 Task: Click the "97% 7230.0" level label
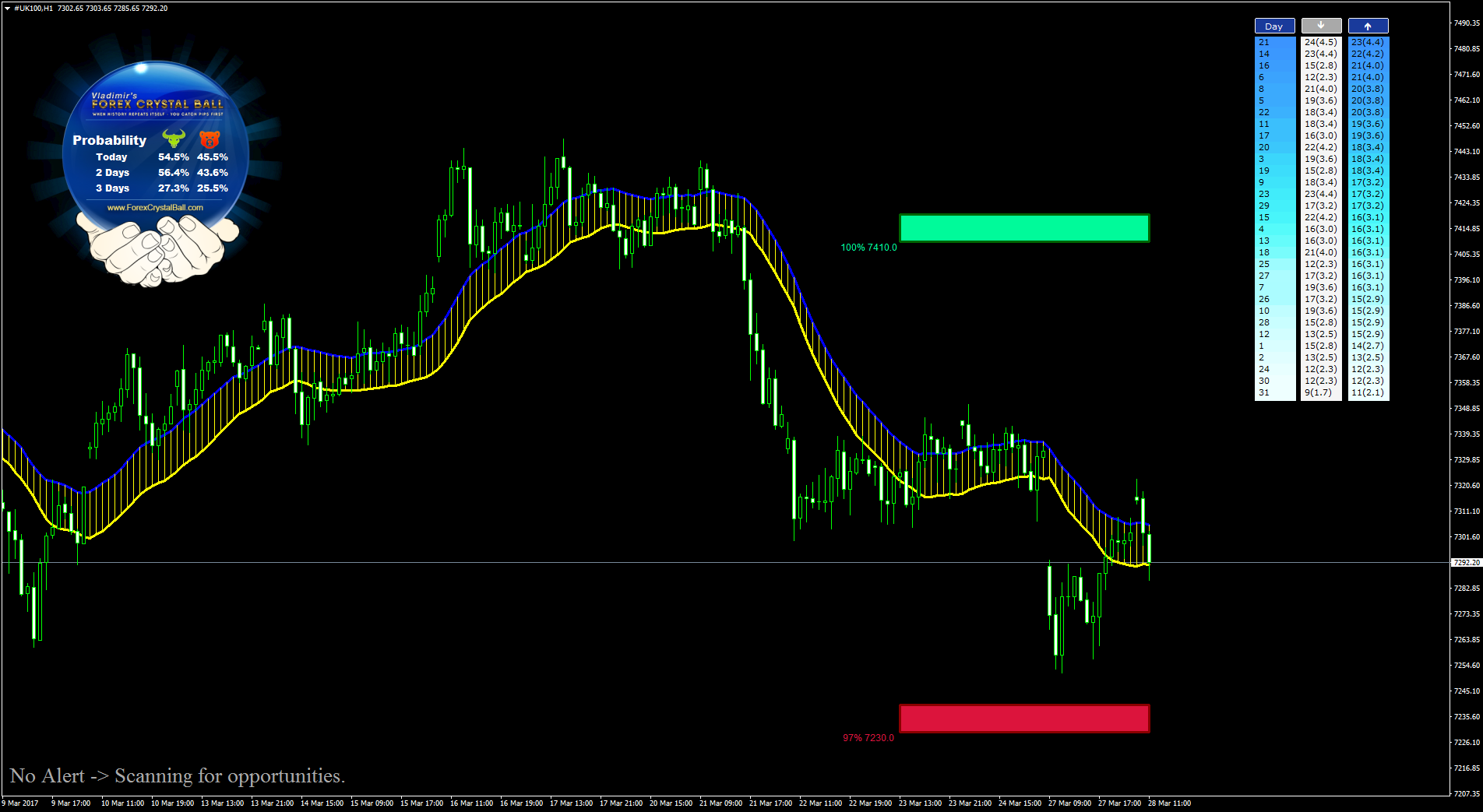868,738
